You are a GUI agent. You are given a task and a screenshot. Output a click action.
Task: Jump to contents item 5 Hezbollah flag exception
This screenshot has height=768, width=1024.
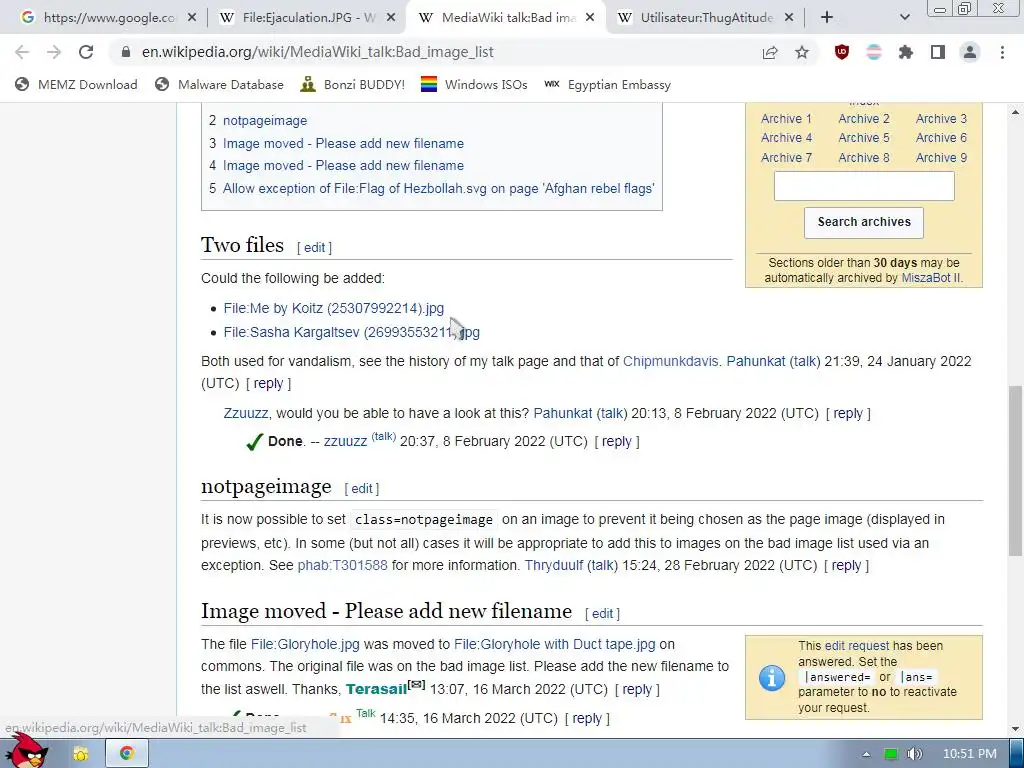click(x=432, y=189)
